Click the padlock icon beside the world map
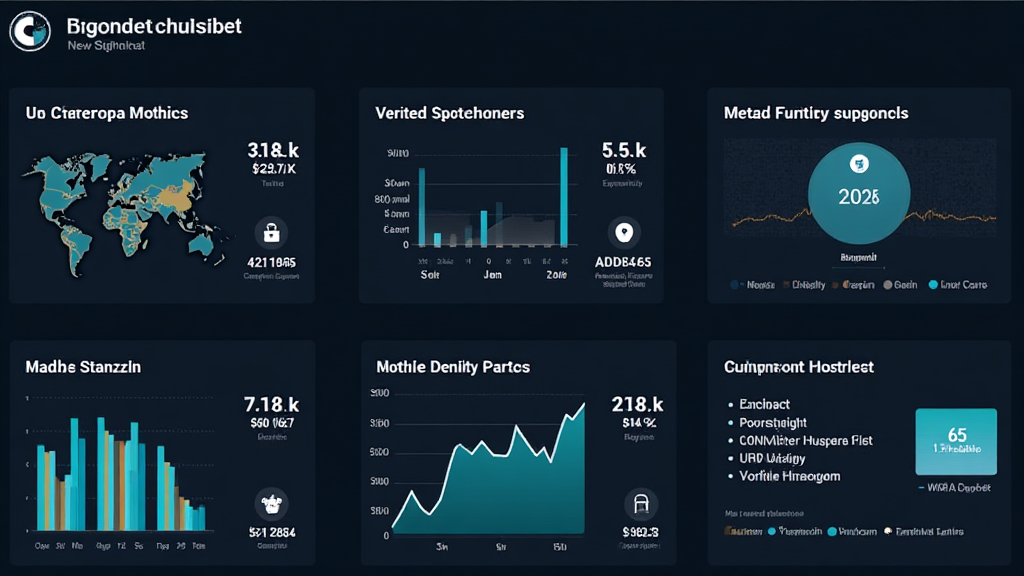 pos(271,234)
